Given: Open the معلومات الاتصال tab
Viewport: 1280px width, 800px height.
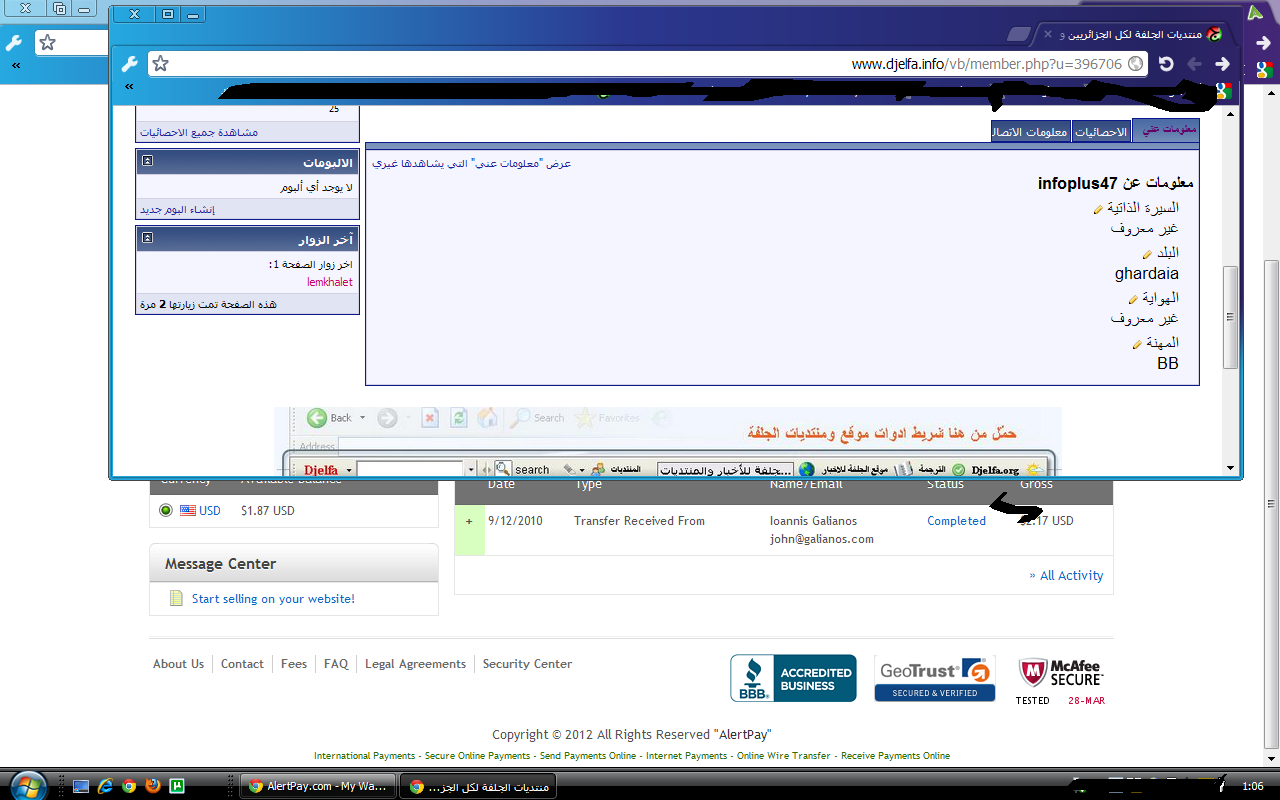Looking at the screenshot, I should (1030, 132).
